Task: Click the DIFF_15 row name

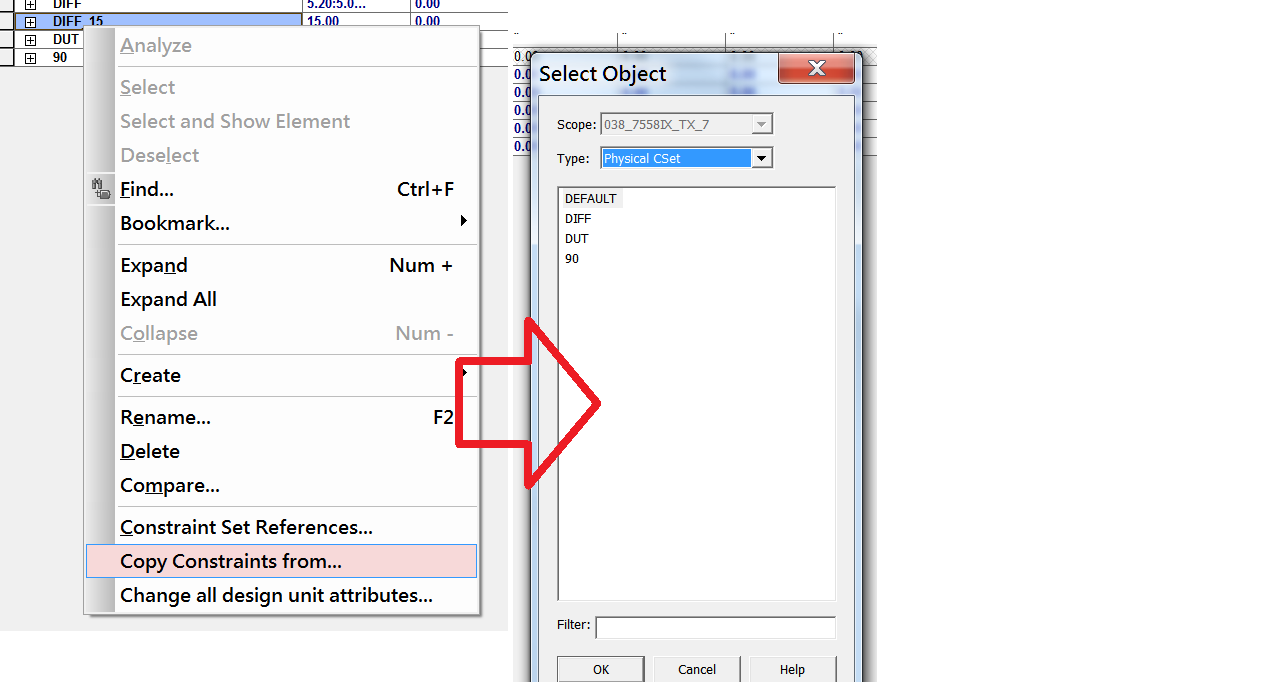Action: [x=78, y=22]
